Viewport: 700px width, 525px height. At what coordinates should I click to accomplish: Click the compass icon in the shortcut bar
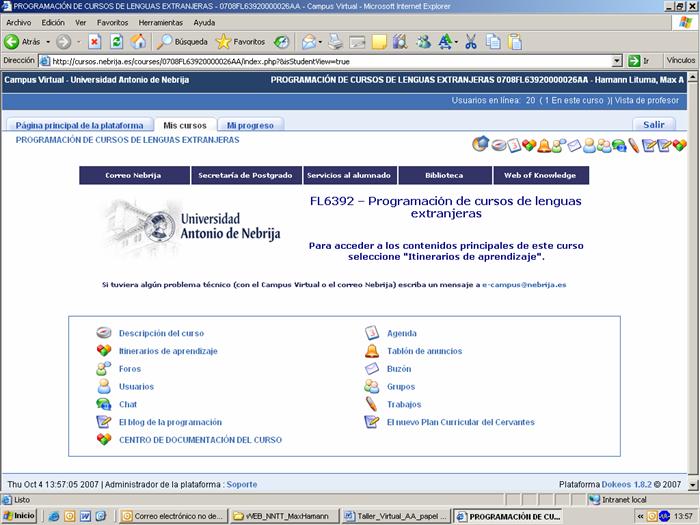coord(498,145)
